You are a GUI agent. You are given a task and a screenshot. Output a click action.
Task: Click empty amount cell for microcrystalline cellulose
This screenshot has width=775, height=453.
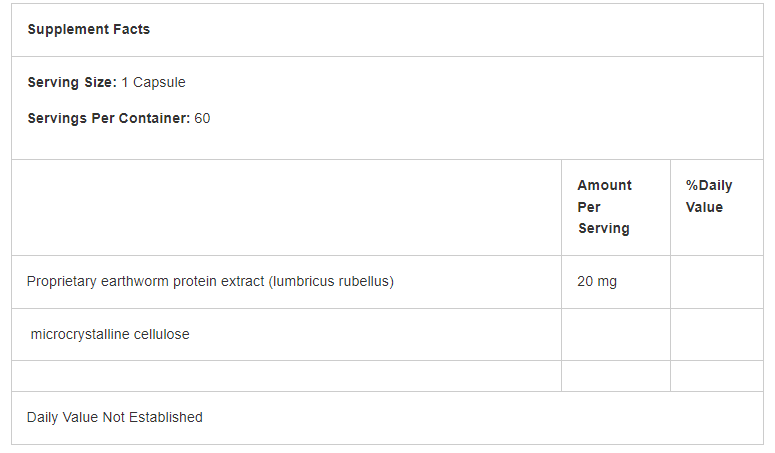tap(615, 334)
